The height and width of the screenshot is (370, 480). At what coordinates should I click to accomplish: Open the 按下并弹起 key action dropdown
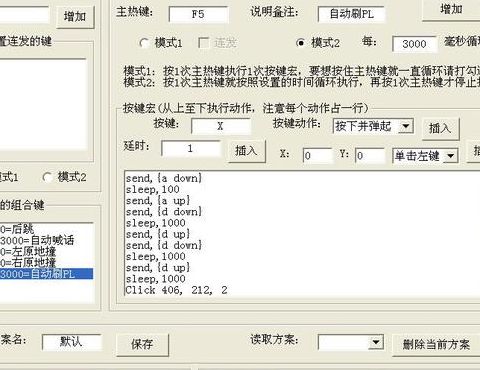(x=406, y=126)
